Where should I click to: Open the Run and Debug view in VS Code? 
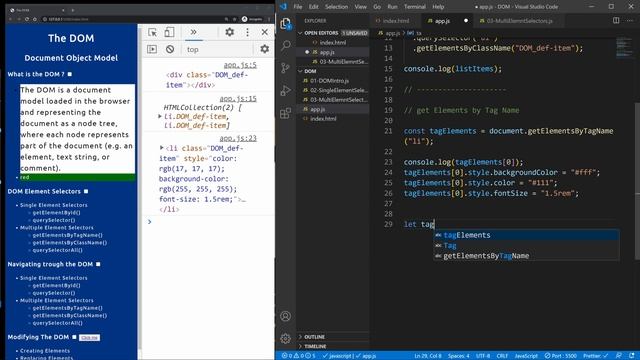tap(286, 90)
